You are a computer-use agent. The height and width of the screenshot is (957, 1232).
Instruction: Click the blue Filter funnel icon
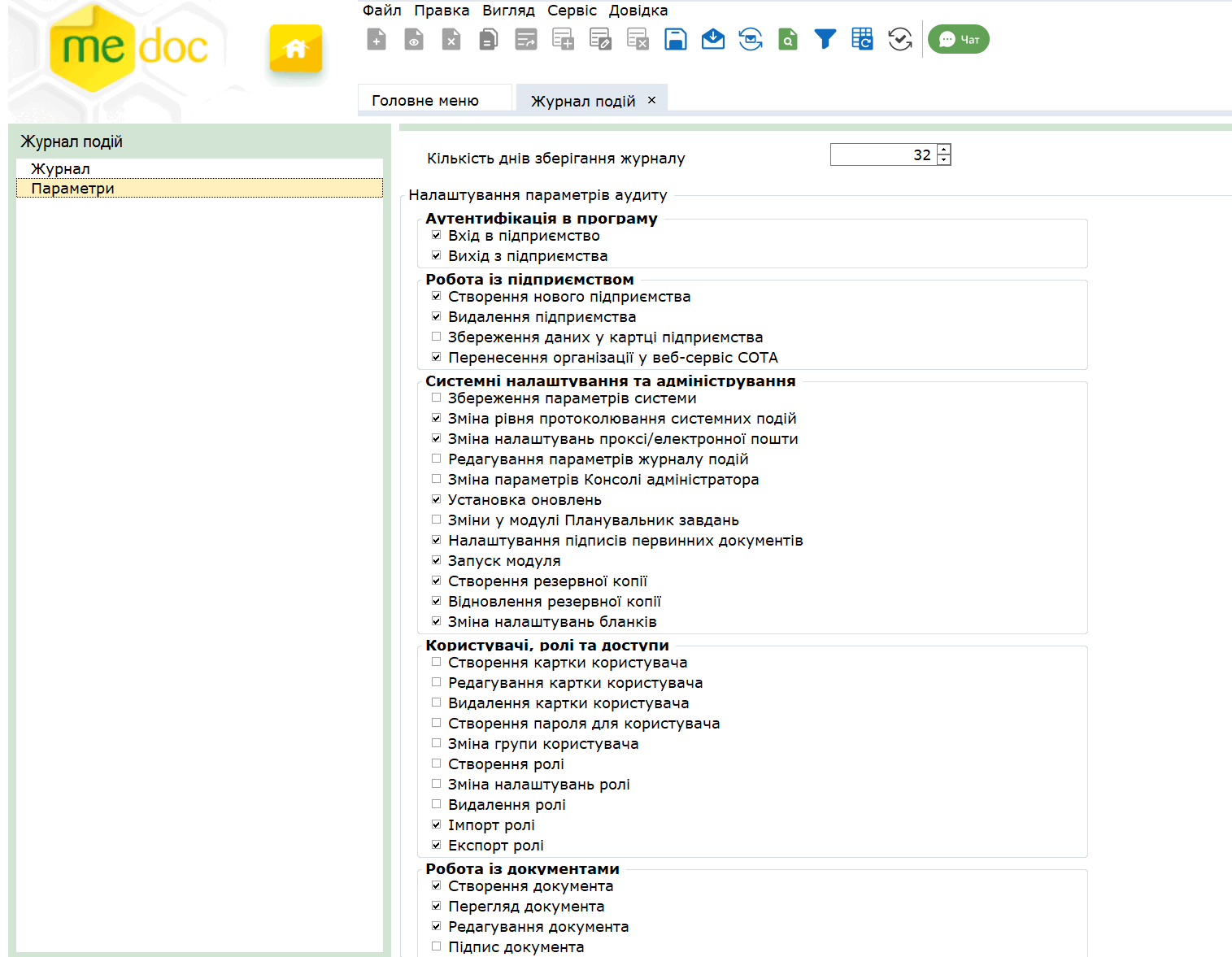[825, 39]
